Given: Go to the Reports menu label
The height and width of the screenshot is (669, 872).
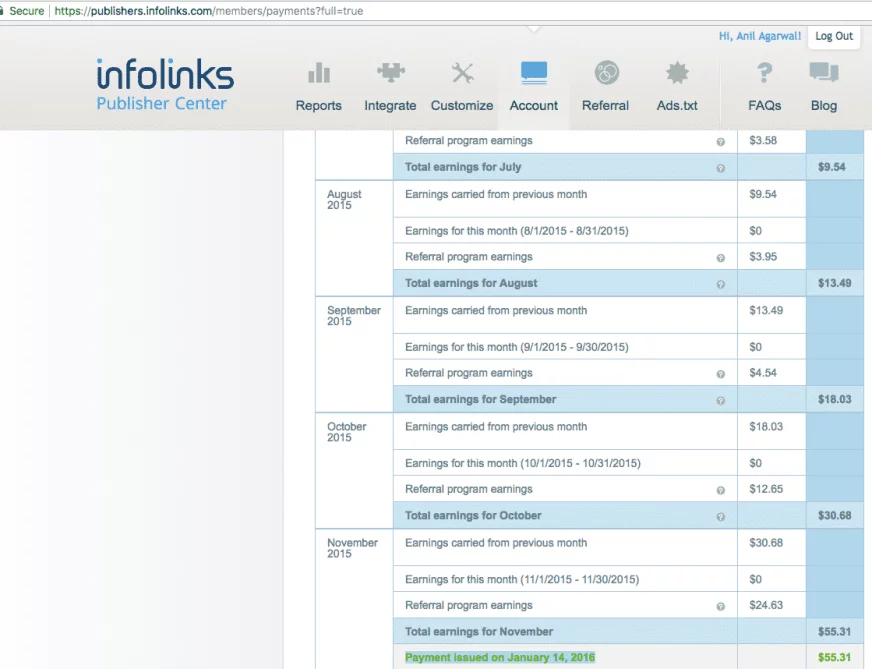Looking at the screenshot, I should pyautogui.click(x=319, y=106).
